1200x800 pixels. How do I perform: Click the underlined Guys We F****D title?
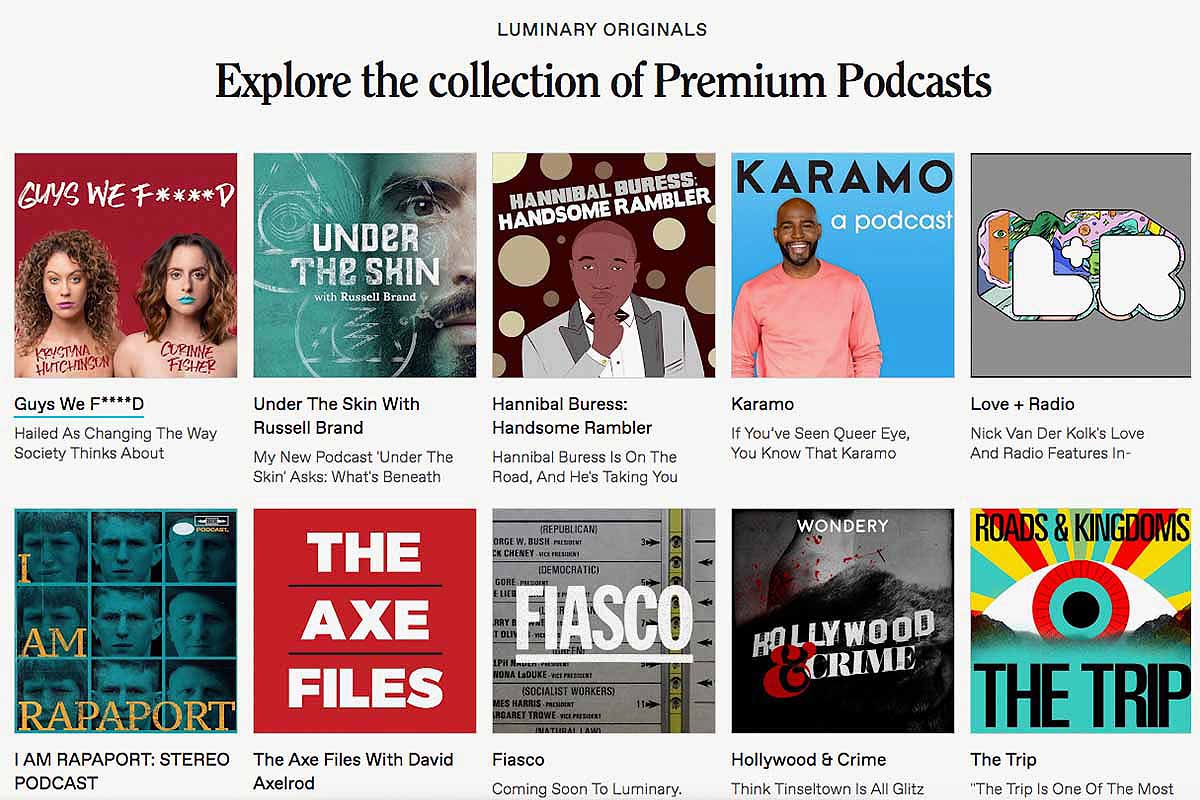point(79,404)
